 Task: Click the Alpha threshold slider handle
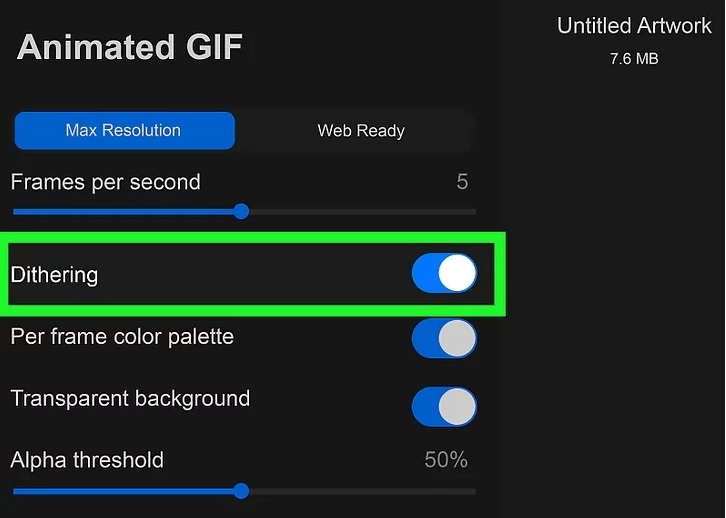[241, 491]
